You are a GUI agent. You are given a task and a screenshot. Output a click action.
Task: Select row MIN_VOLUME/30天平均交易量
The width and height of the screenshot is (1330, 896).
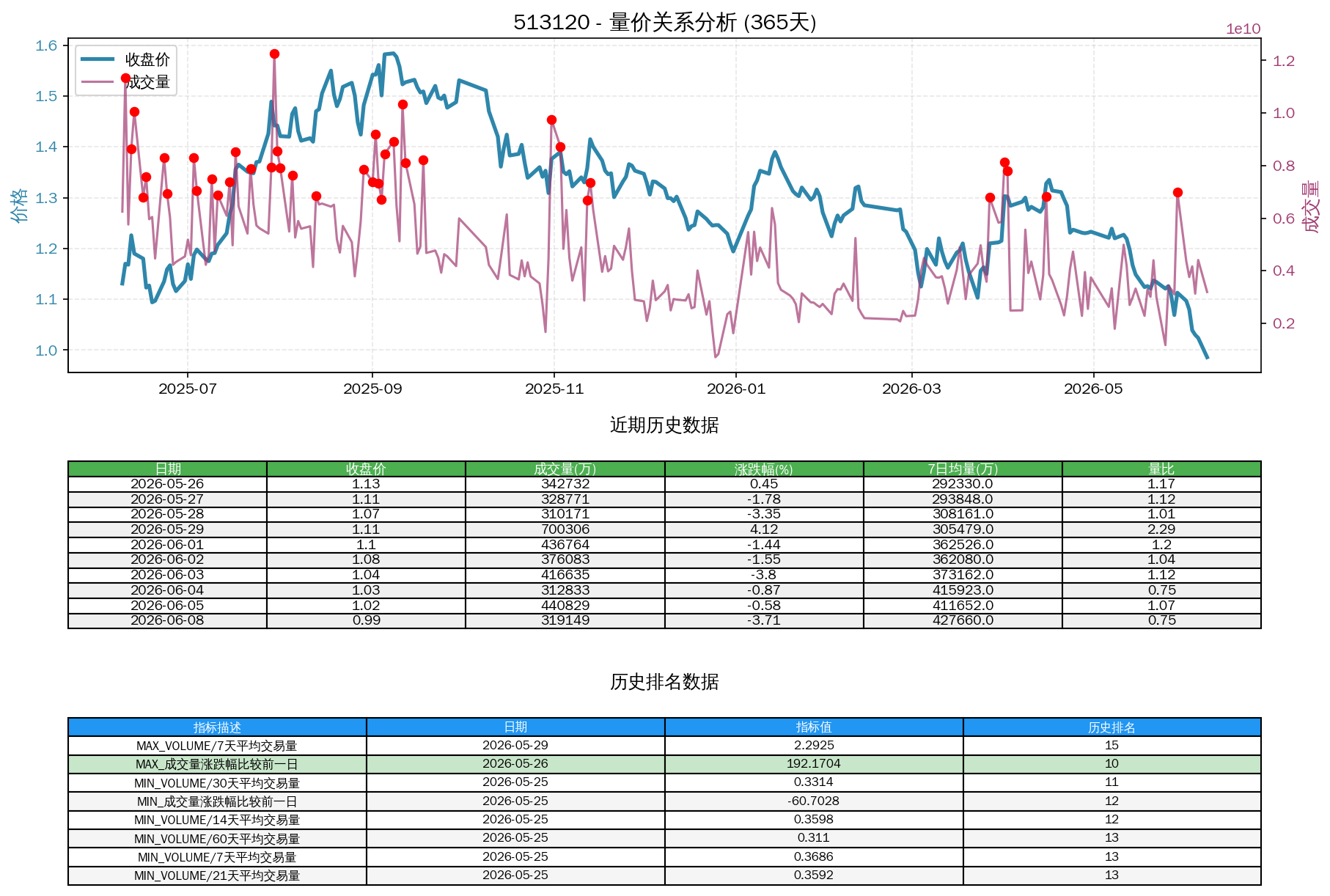point(664,783)
